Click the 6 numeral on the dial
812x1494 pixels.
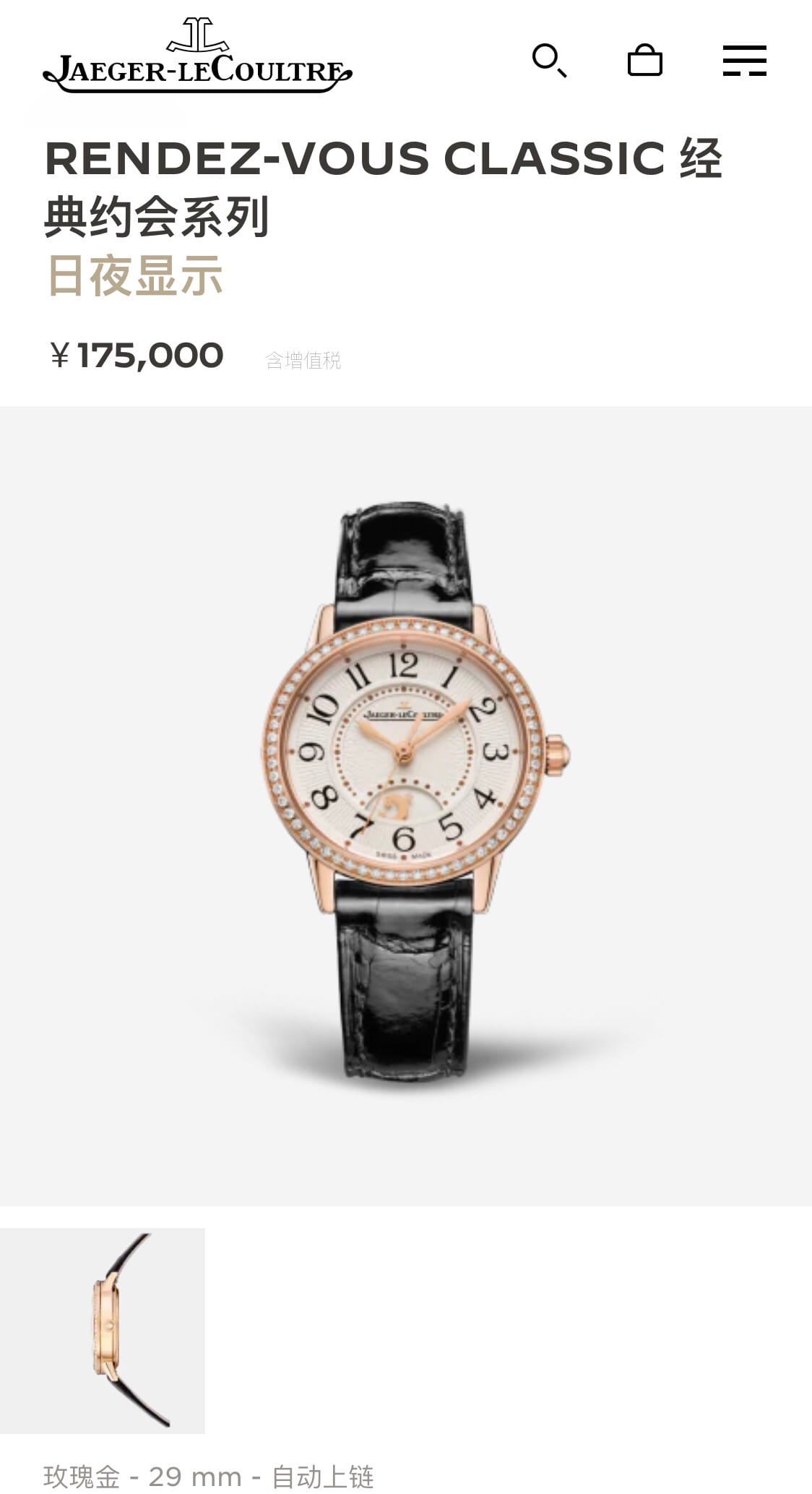pyautogui.click(x=402, y=838)
